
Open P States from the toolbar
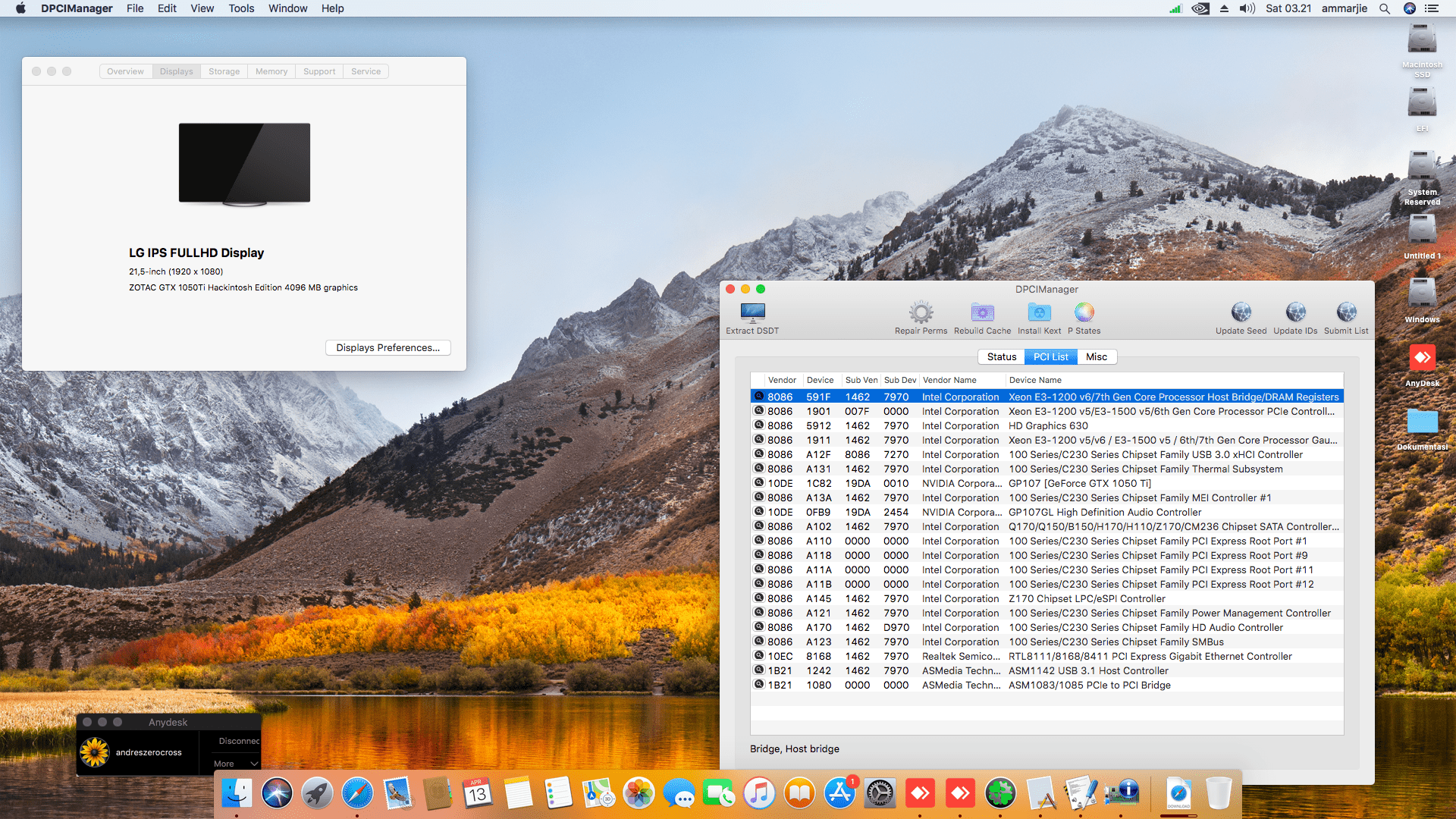(1084, 313)
